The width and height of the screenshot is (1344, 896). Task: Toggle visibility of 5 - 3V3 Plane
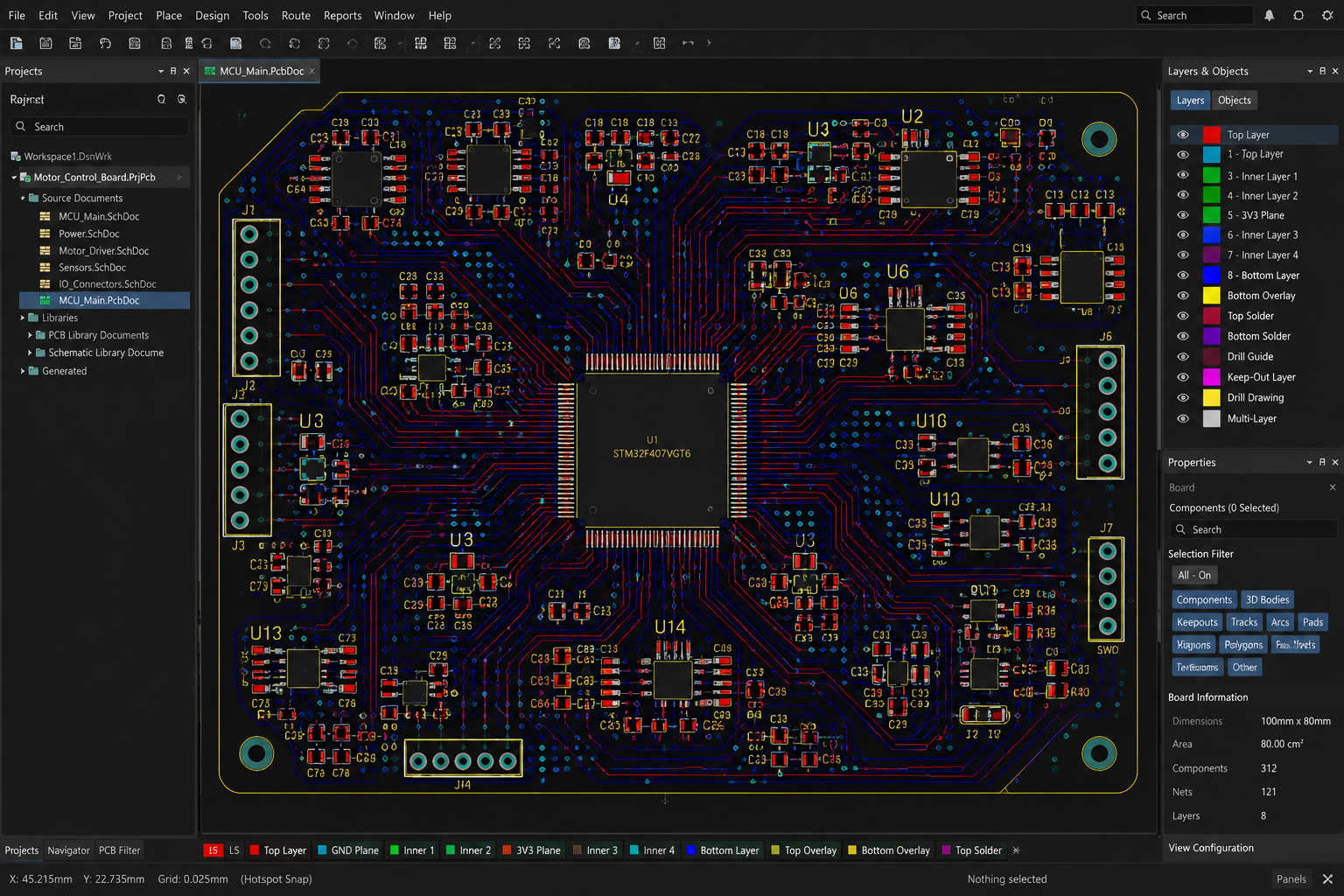(1183, 215)
